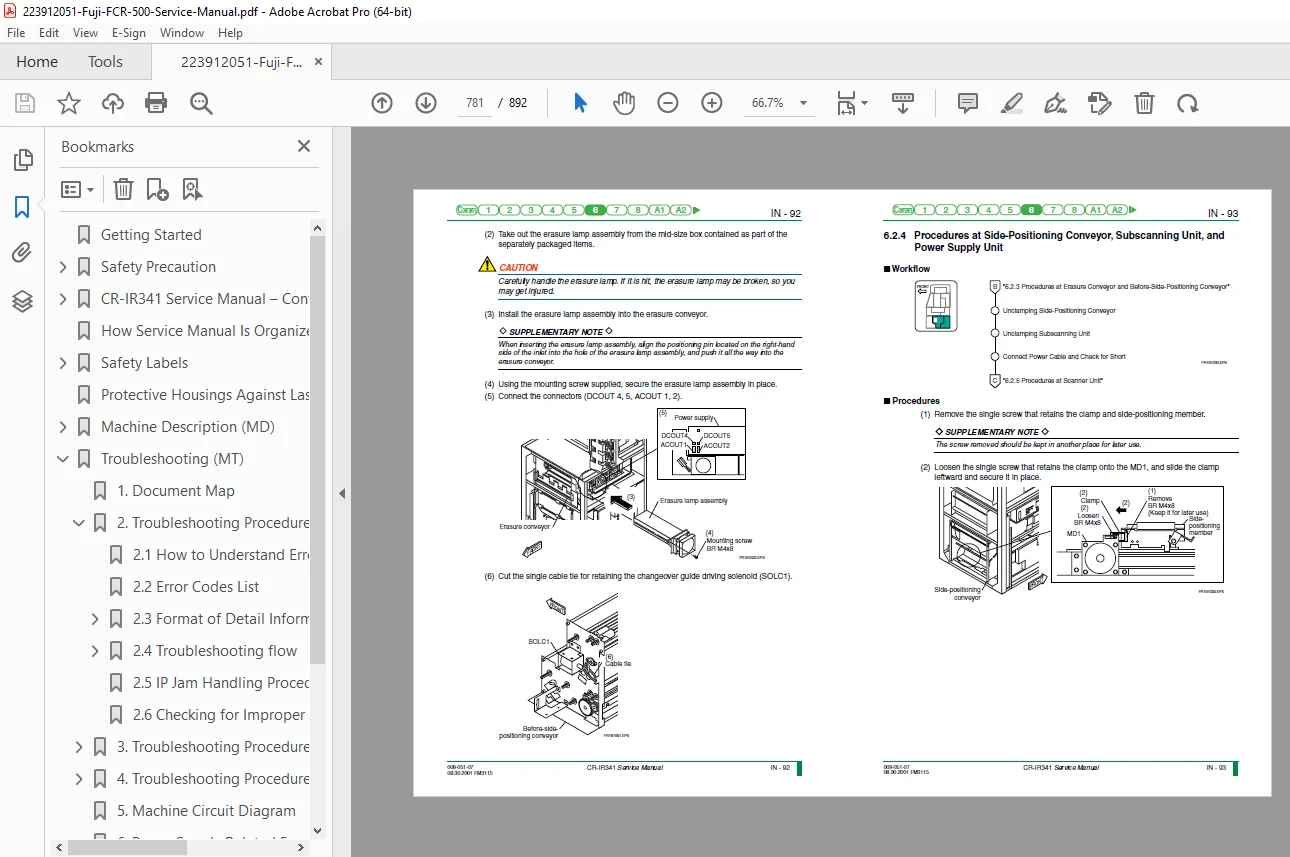
Task: Collapse Troubleshooting (MT) bookmark
Action: 63,459
